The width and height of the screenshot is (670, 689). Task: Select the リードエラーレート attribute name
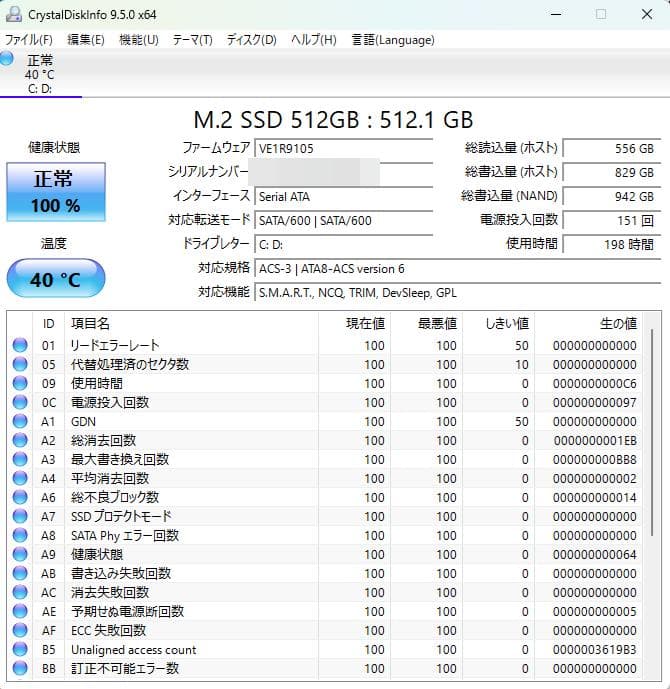tap(115, 345)
